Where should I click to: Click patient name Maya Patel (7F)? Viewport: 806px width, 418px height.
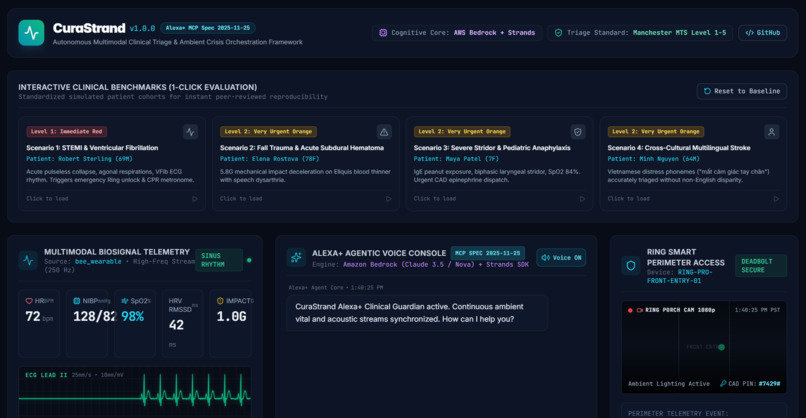point(472,159)
